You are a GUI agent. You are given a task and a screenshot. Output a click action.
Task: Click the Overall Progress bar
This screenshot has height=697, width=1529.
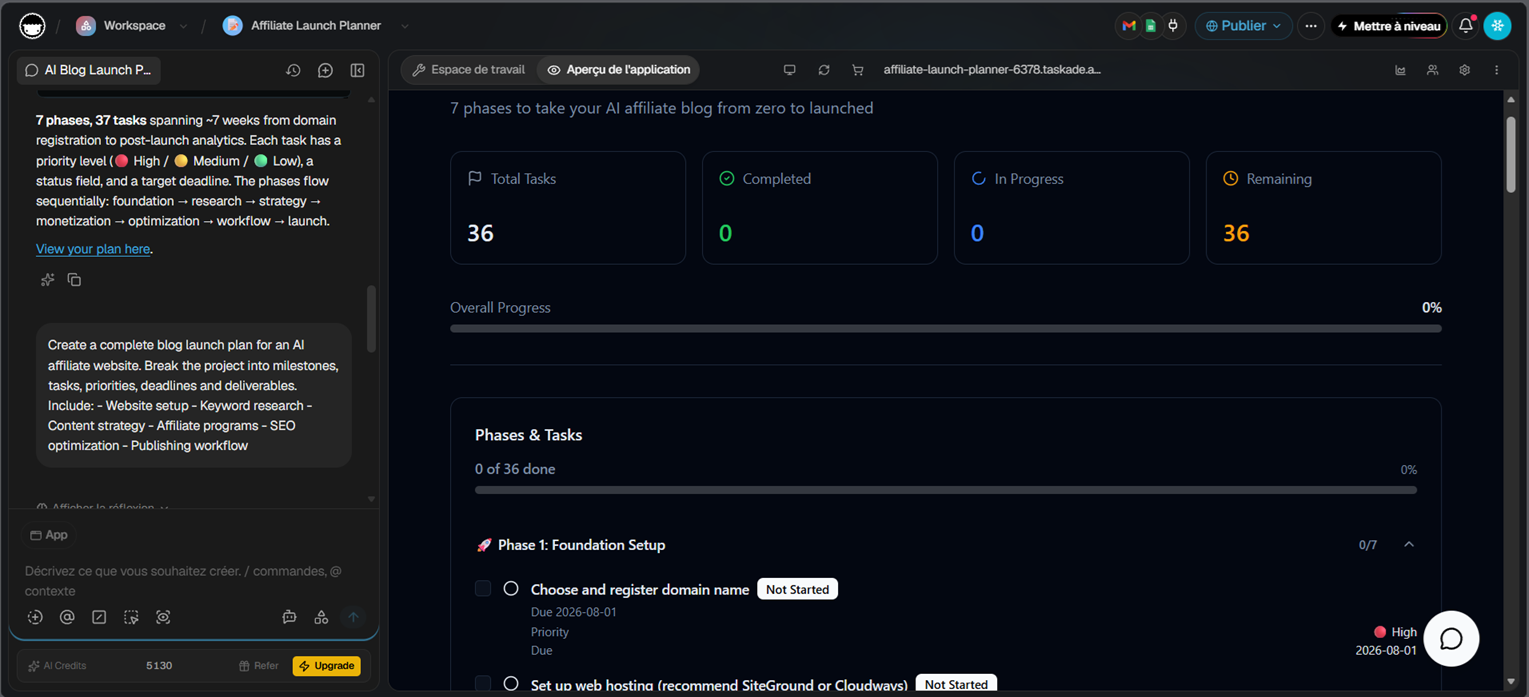946,328
